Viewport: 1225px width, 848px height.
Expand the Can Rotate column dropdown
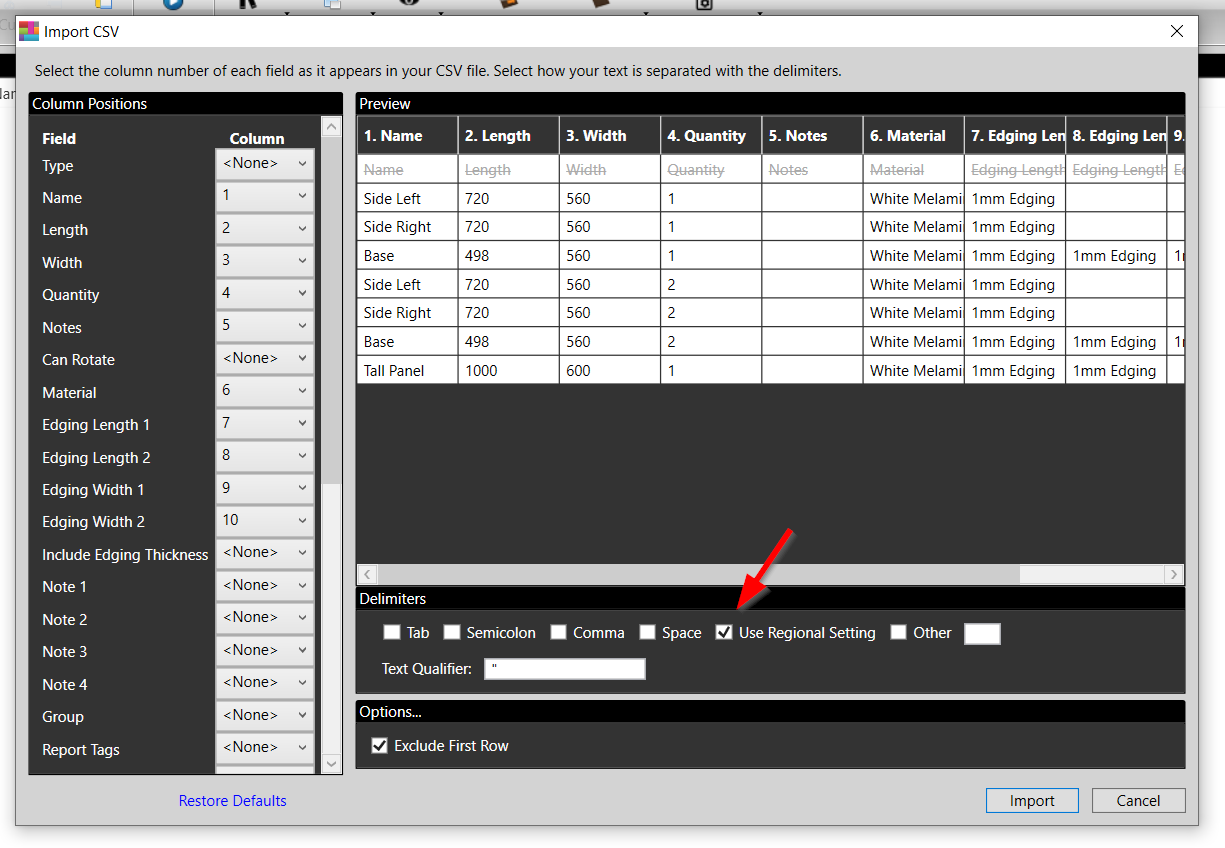click(x=265, y=359)
